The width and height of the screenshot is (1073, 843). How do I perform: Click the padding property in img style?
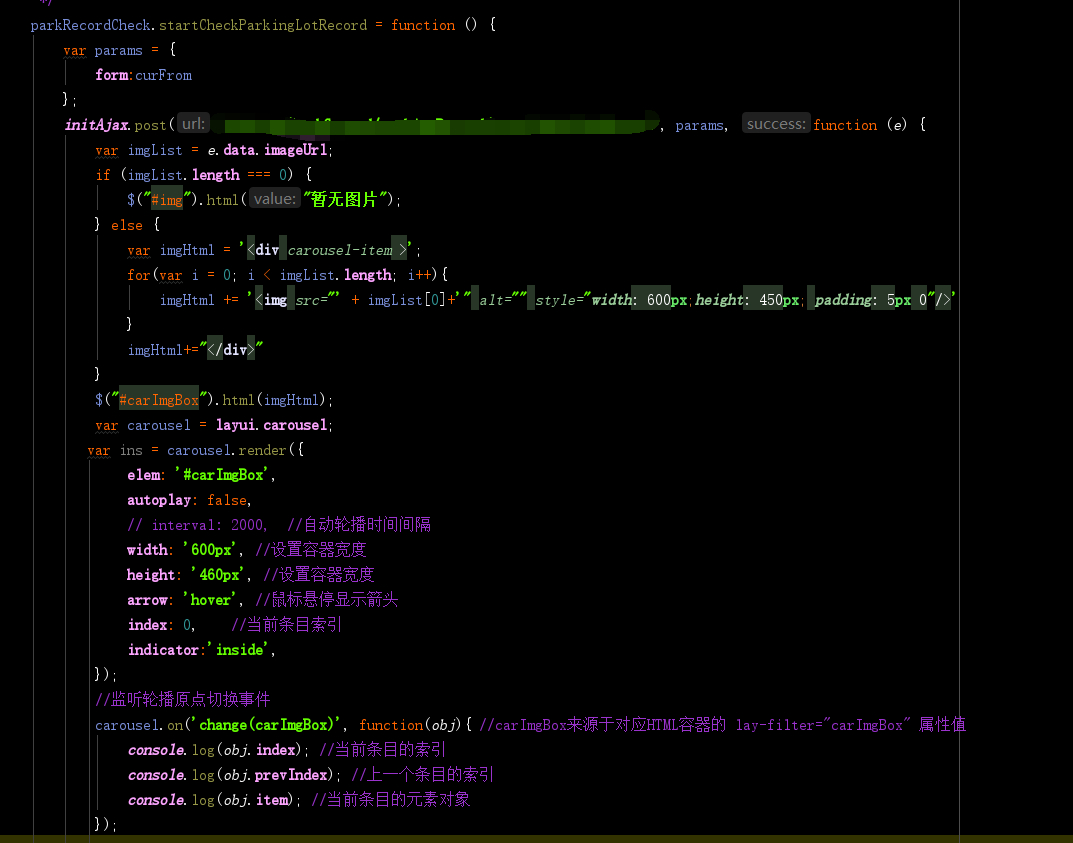click(x=842, y=300)
